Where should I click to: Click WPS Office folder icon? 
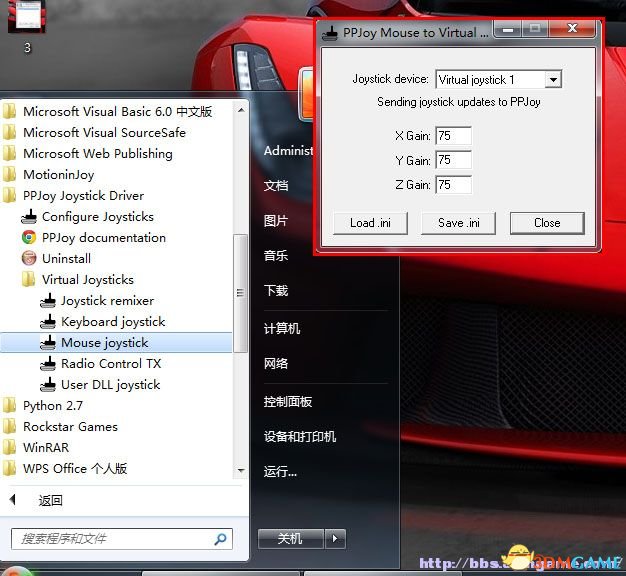coord(9,469)
